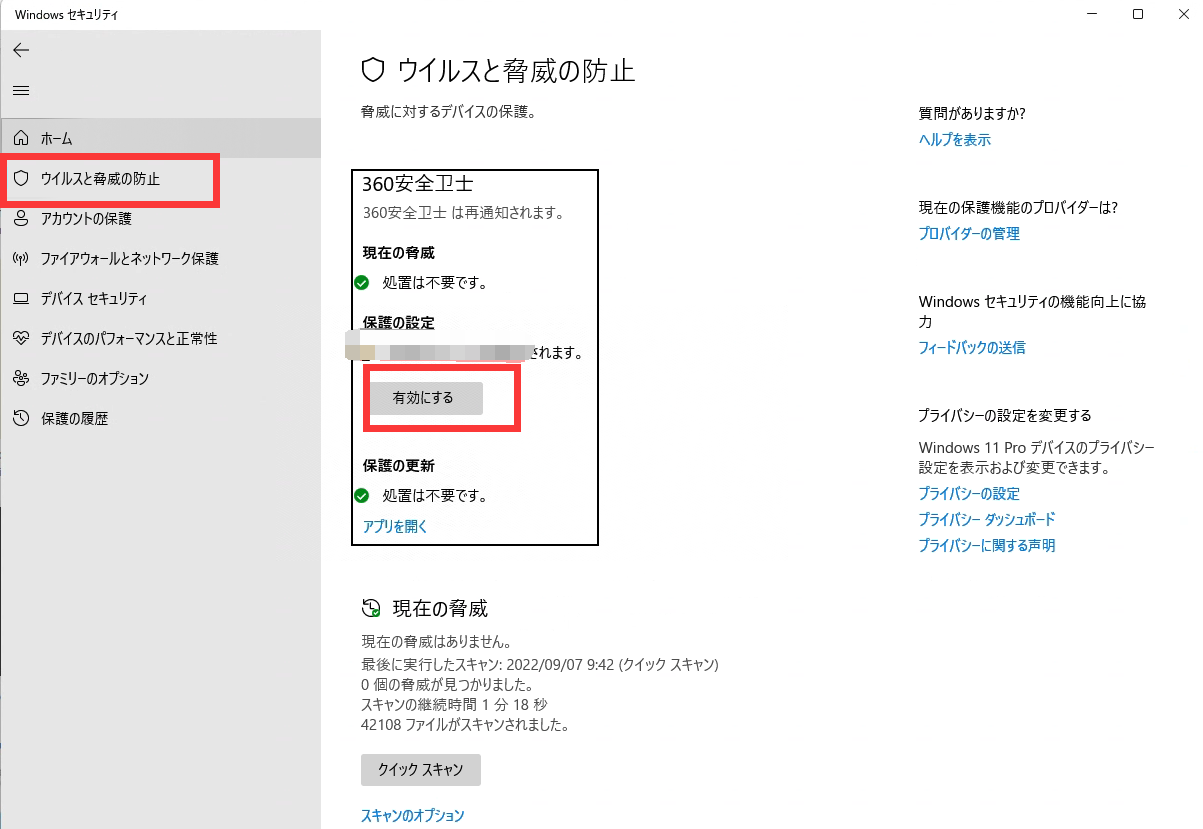Viewport: 1203px width, 829px height.
Task: Click the refresh icon beside 現在の脅威
Action: coord(369,607)
